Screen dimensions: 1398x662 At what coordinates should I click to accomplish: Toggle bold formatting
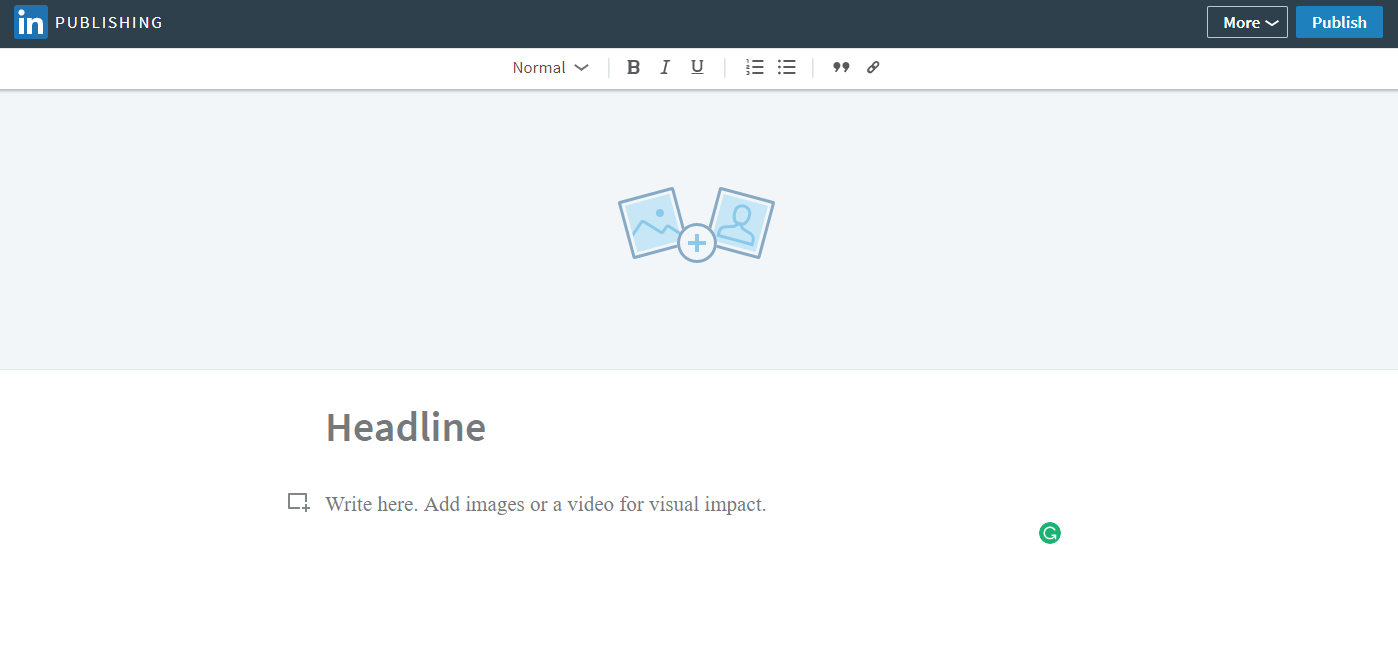pos(633,67)
